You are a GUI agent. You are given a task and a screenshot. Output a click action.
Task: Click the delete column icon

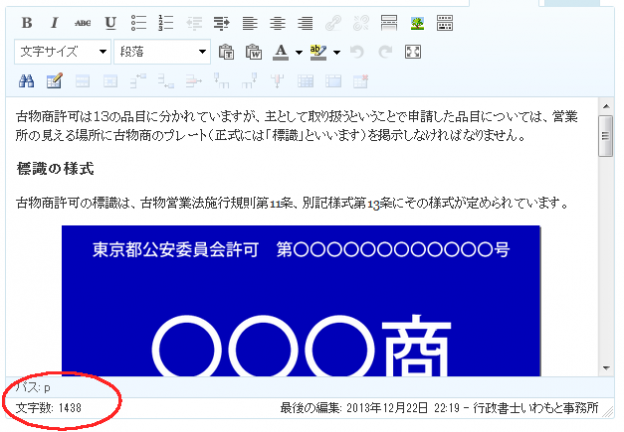click(x=277, y=81)
